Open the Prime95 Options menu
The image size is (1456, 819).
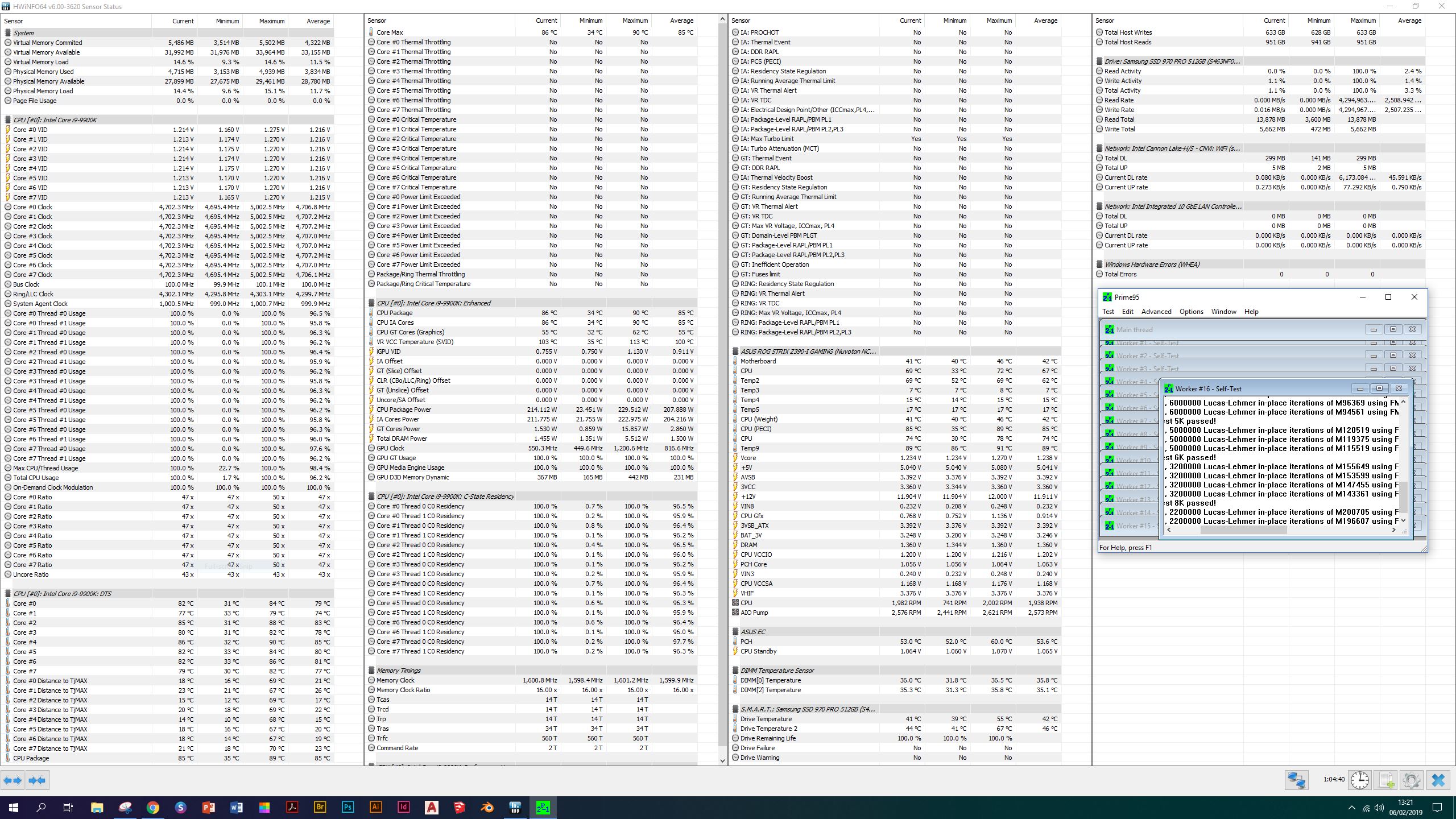click(1191, 312)
